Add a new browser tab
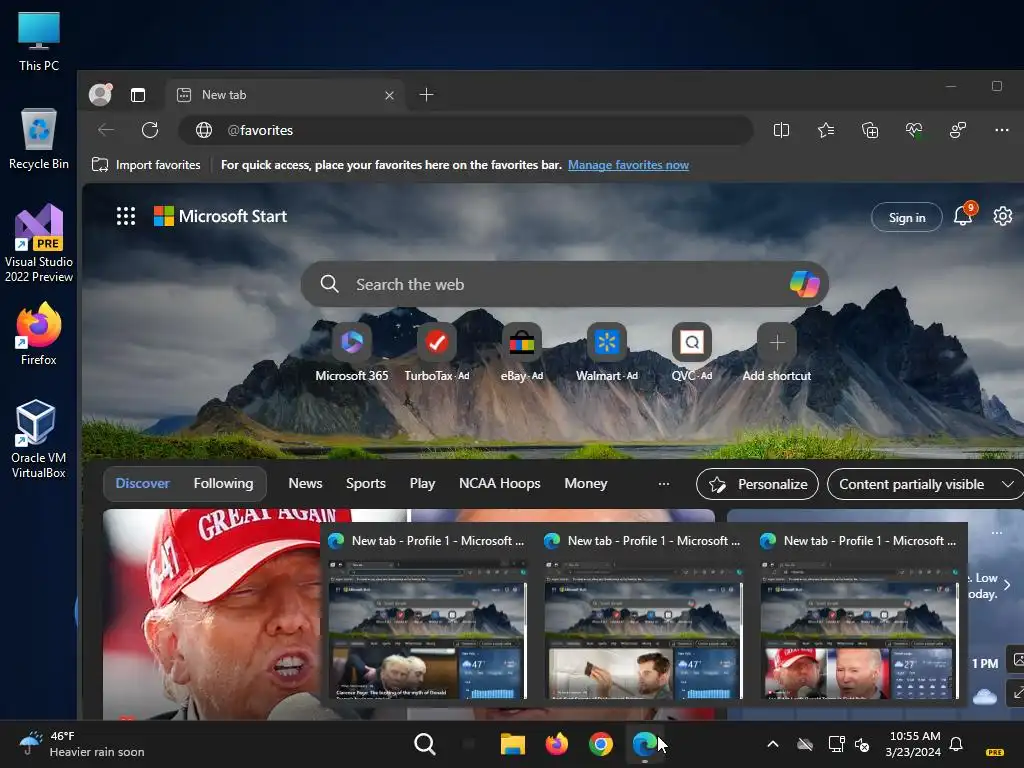Viewport: 1024px width, 768px height. pyautogui.click(x=426, y=95)
